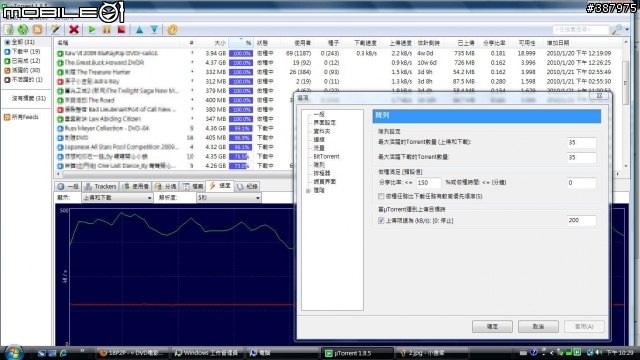
Task: Click the status icon of Law Abiding Citizen row
Action: click(60, 119)
